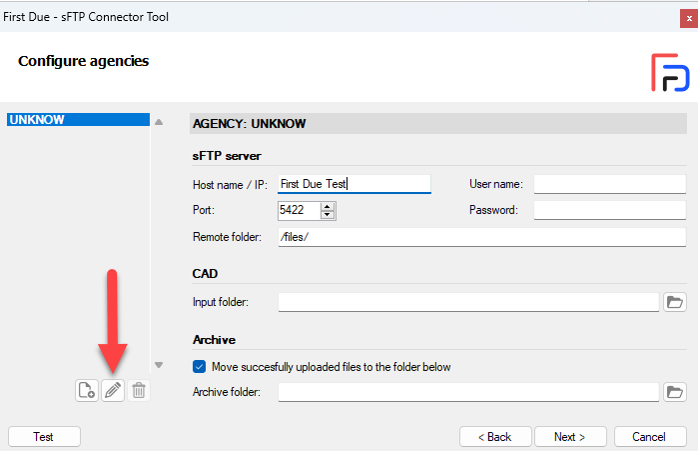Go to the Next step
The image size is (698, 451).
pos(570,437)
